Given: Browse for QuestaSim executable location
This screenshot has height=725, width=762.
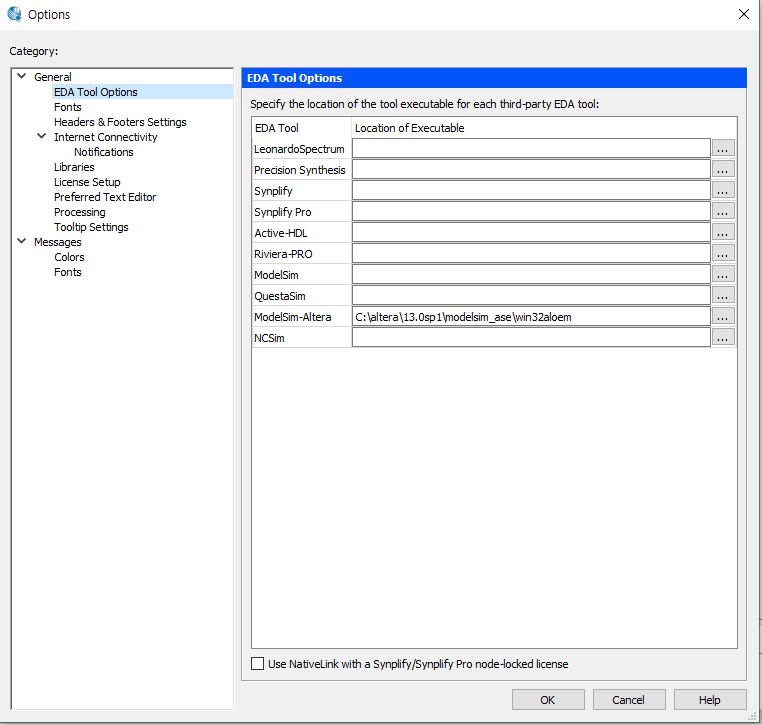Looking at the screenshot, I should [x=723, y=295].
